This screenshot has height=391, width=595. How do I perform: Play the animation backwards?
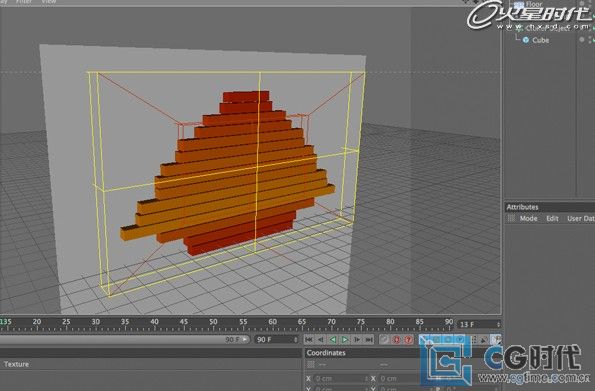point(333,339)
